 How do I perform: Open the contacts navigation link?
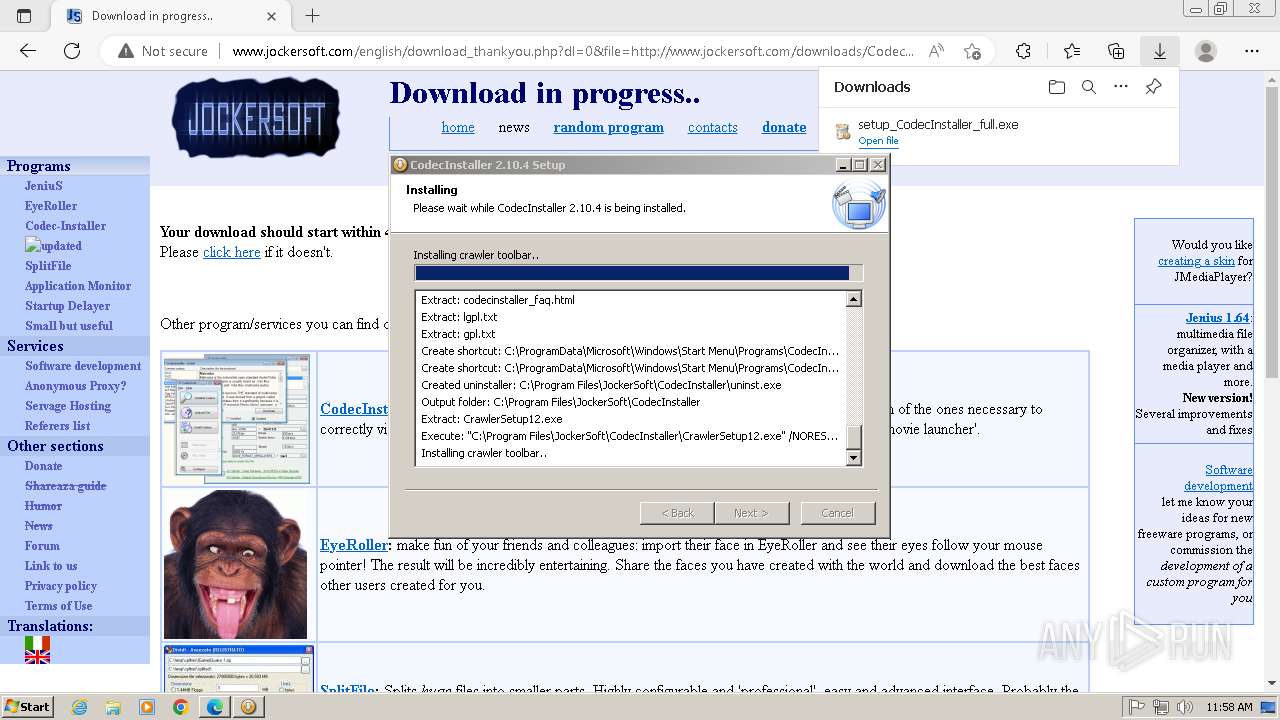pos(713,127)
